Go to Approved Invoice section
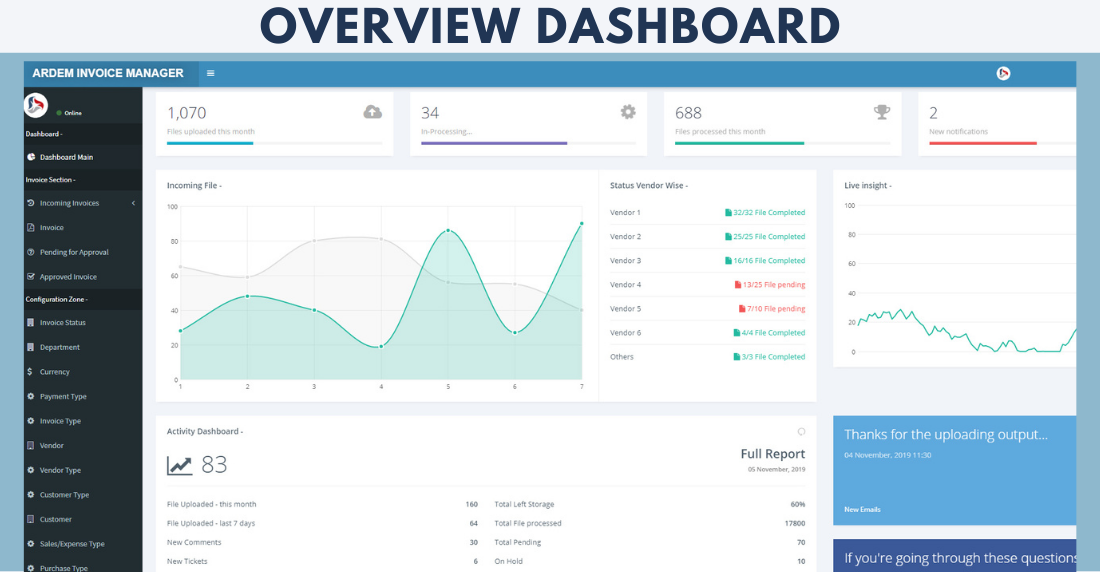 [x=68, y=277]
